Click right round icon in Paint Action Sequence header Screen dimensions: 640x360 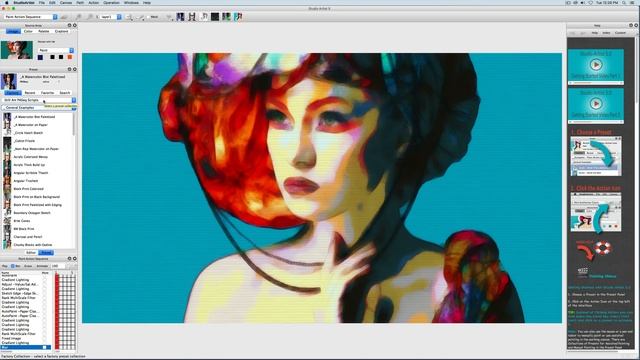click(x=74, y=258)
